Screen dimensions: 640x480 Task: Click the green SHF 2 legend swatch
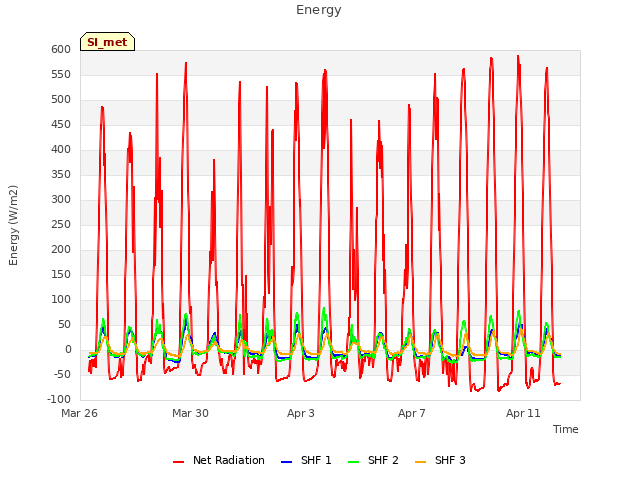coord(353,462)
